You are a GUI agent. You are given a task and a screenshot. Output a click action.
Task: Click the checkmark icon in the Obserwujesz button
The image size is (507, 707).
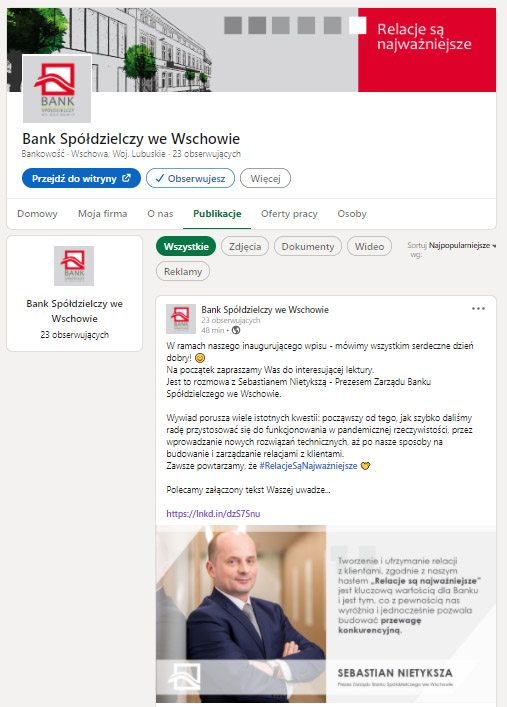(159, 178)
